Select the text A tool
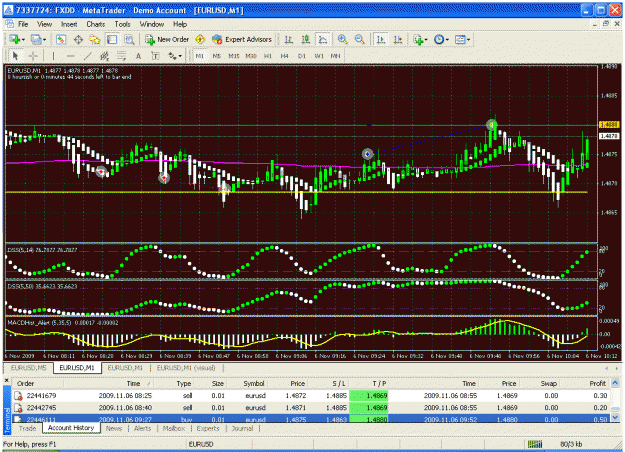The width and height of the screenshot is (625, 452). (138, 56)
